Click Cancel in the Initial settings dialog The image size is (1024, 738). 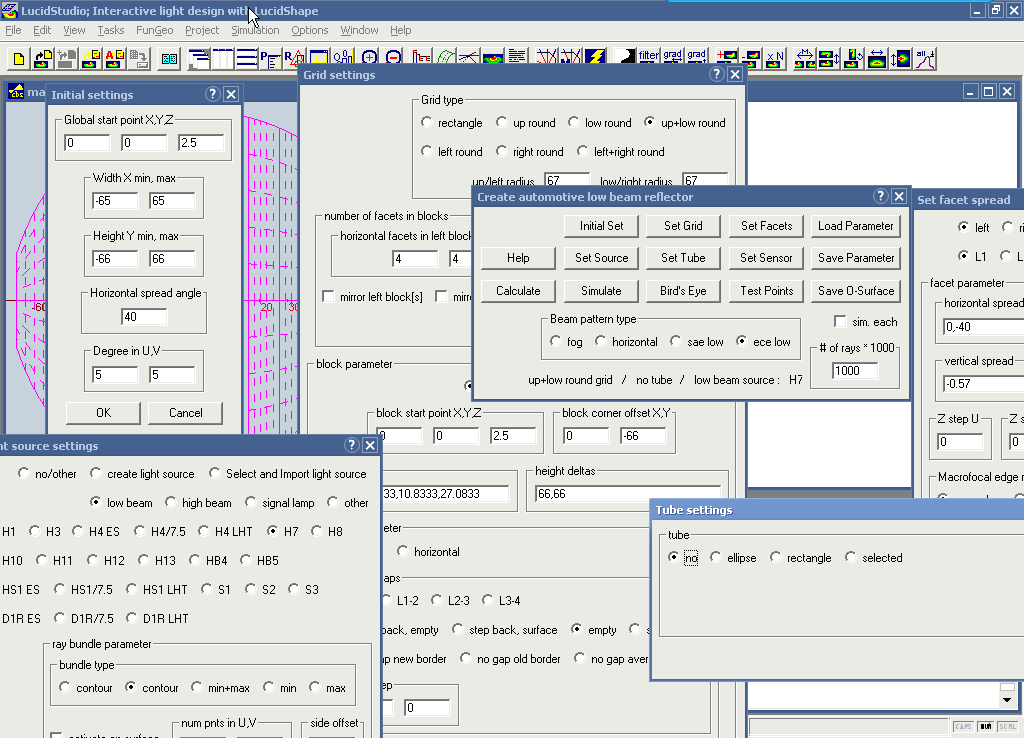point(185,413)
